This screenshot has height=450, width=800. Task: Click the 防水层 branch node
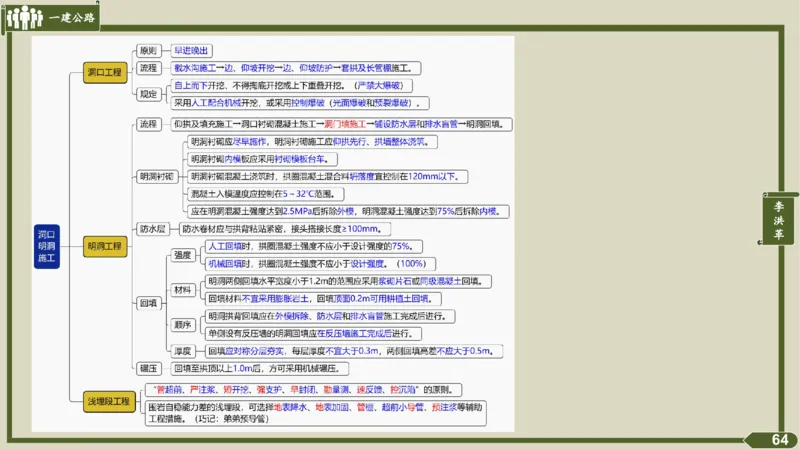(153, 229)
